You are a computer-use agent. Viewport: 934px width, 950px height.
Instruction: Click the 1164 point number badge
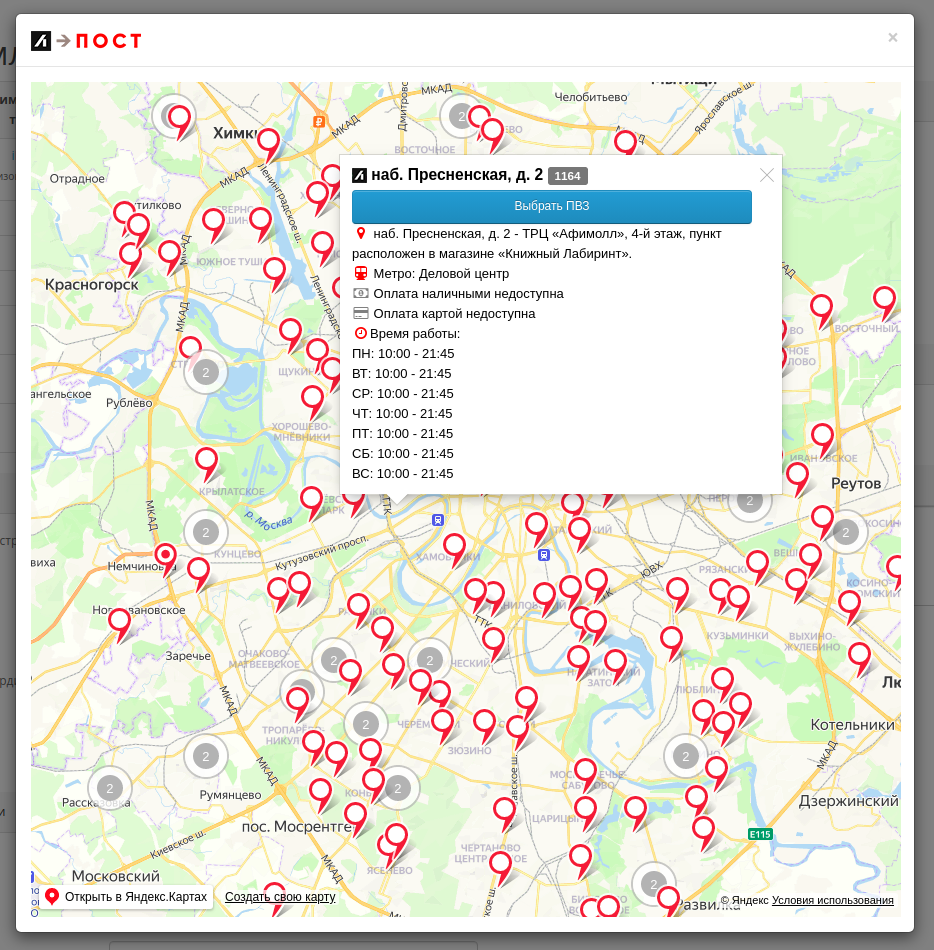tap(568, 176)
